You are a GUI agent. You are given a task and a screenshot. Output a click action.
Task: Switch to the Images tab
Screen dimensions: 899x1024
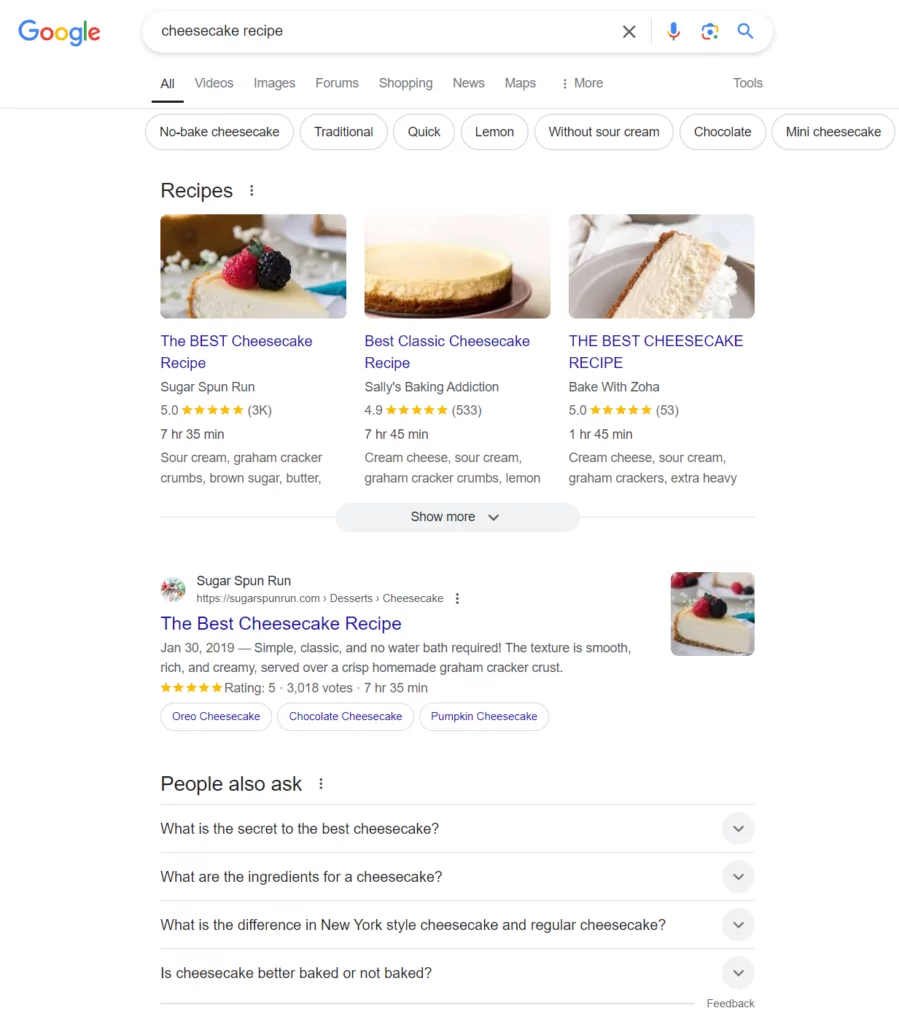[x=274, y=84]
